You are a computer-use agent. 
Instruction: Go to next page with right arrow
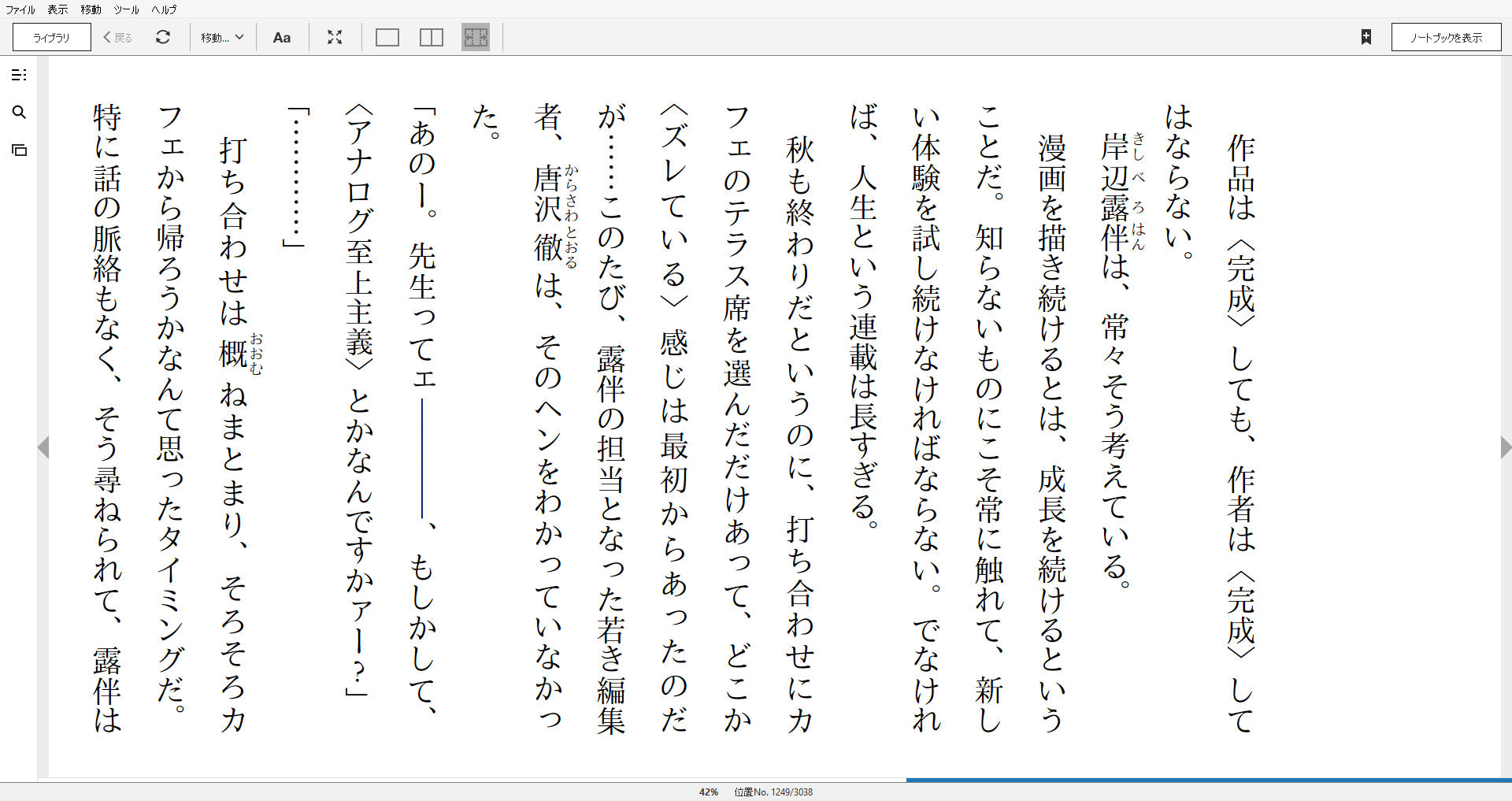click(x=1503, y=447)
